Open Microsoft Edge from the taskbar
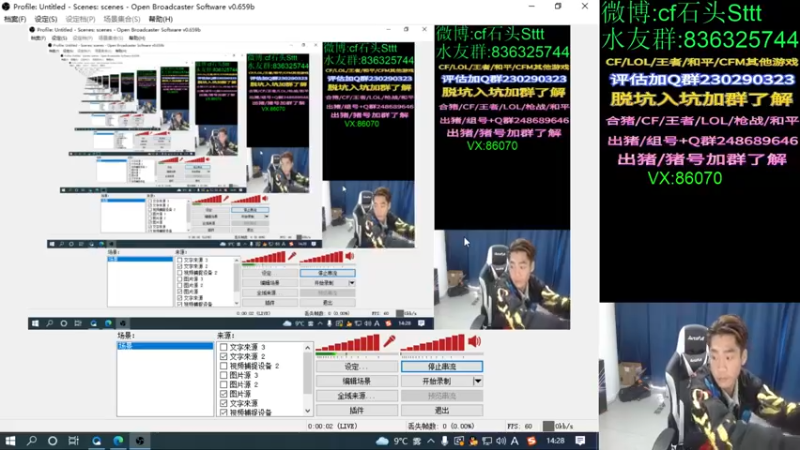 pos(118,441)
